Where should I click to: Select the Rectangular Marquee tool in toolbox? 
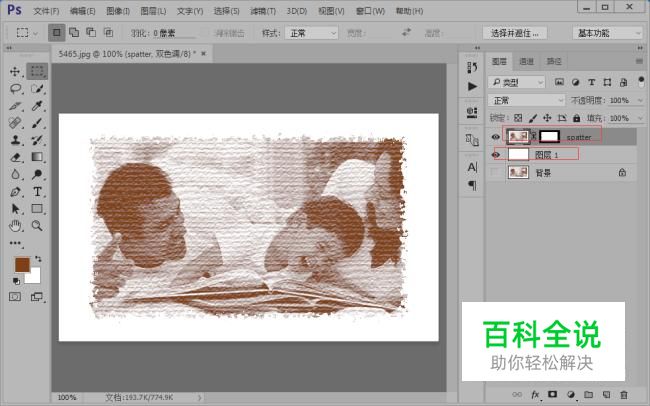[x=37, y=71]
